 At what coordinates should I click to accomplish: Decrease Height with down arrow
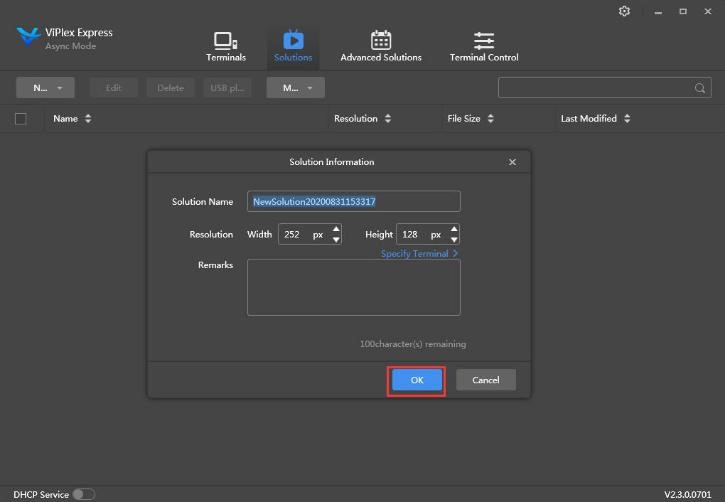pyautogui.click(x=454, y=239)
